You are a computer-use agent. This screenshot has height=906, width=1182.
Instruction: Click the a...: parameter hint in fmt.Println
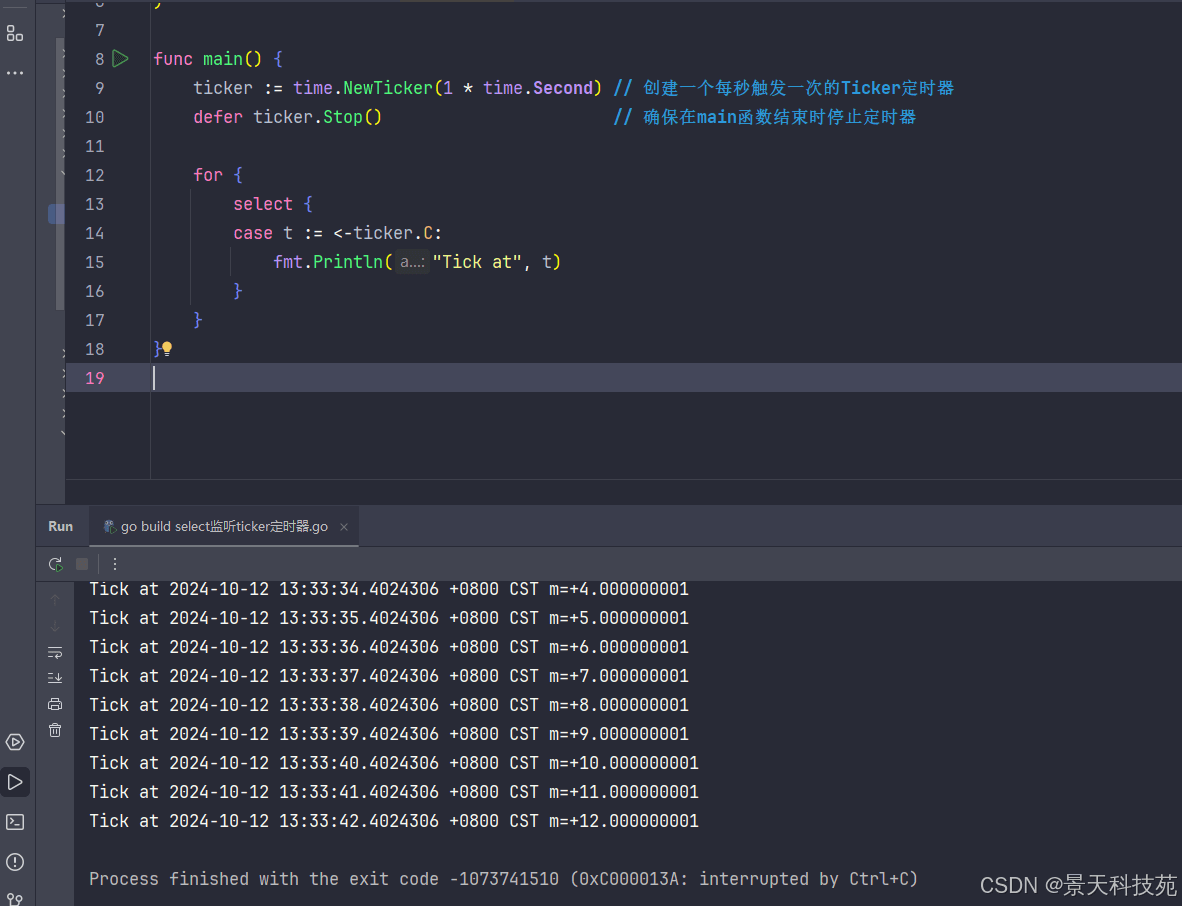pyautogui.click(x=412, y=262)
